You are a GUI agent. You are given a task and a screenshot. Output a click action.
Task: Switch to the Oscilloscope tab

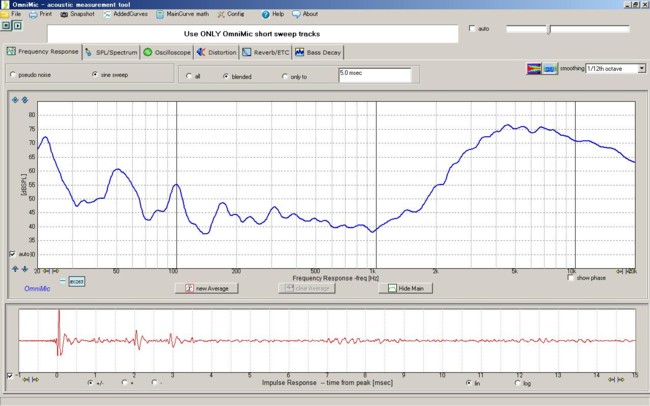click(x=167, y=53)
